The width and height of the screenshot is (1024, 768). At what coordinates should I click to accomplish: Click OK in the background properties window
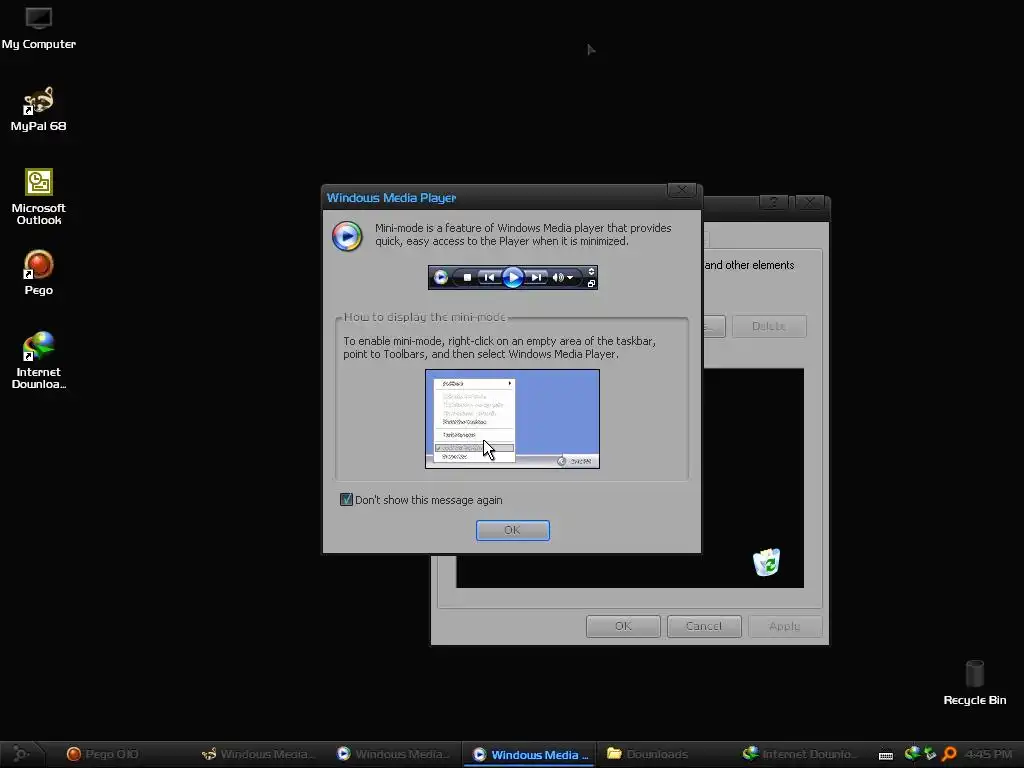pos(623,626)
